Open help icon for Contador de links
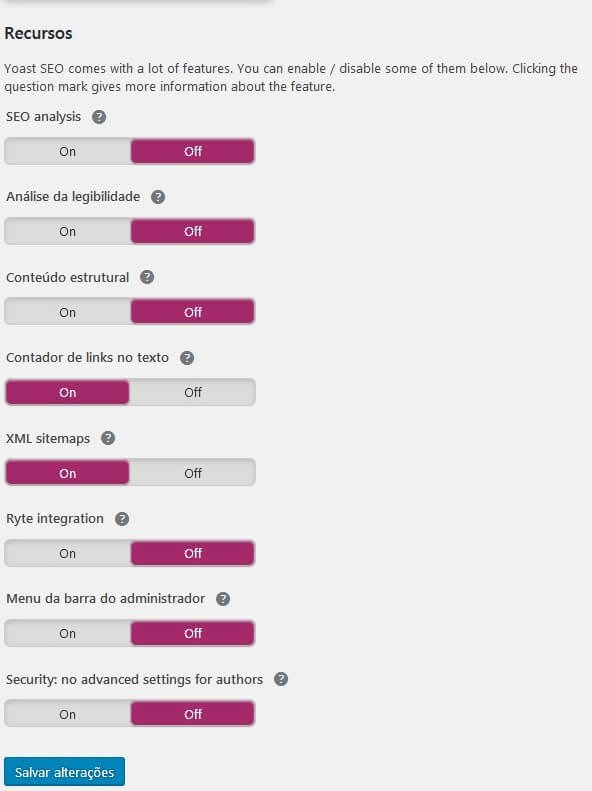This screenshot has width=592, height=791. 187,358
